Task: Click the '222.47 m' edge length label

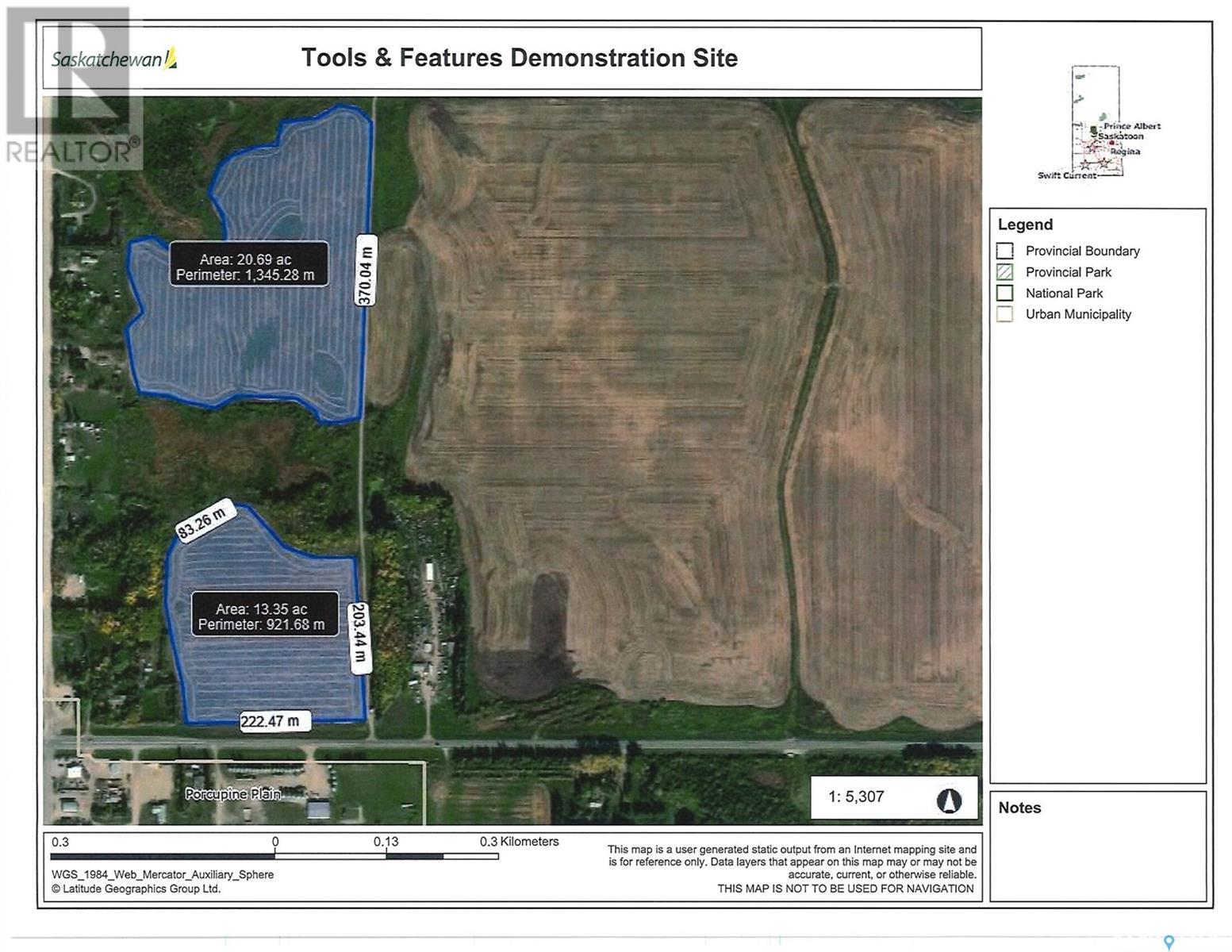Action: [274, 721]
